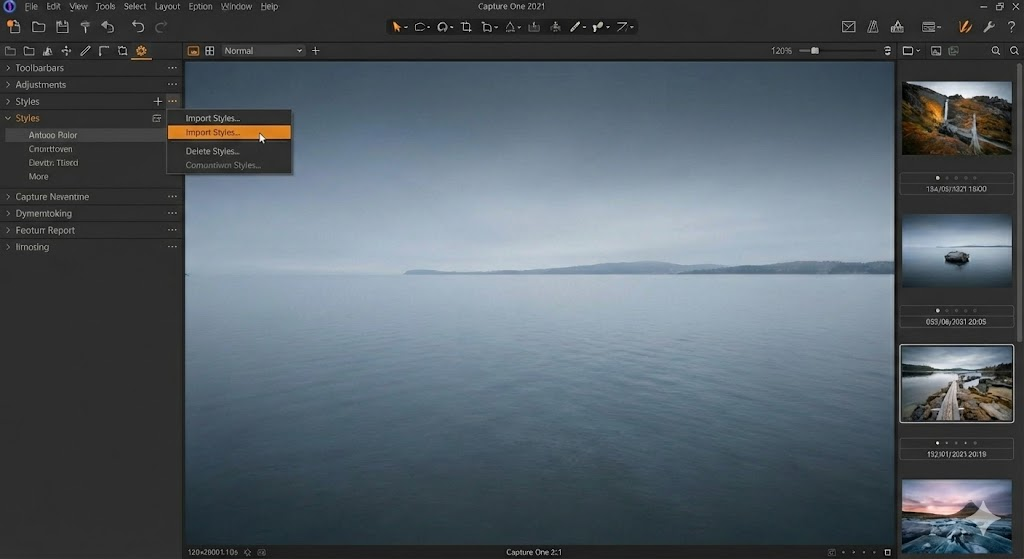Select the lone rock in sea thumbnail
Screen dimensions: 1024x559
(957, 251)
